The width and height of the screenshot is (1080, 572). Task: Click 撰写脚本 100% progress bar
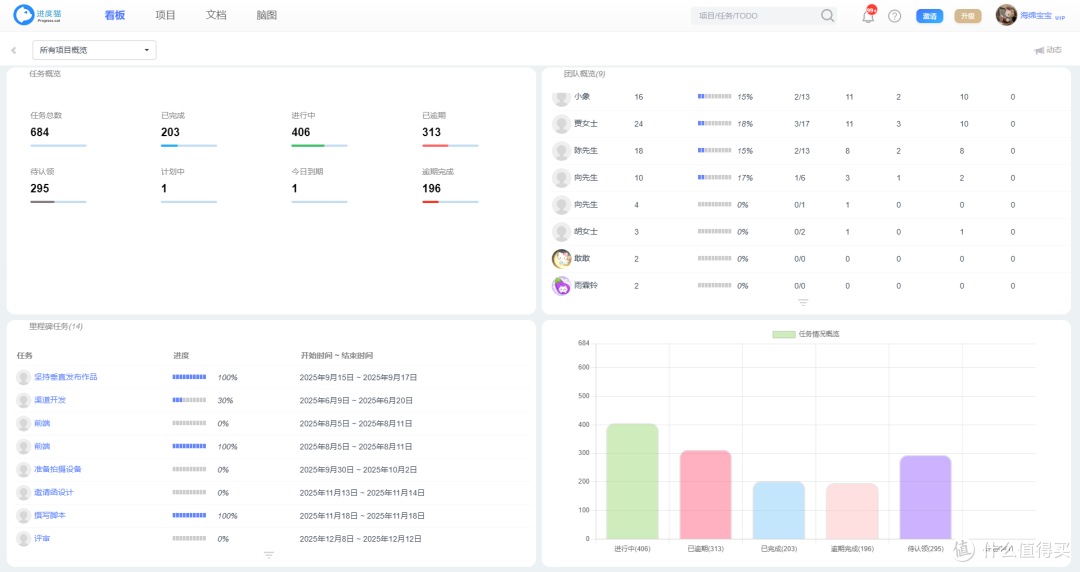(189, 515)
